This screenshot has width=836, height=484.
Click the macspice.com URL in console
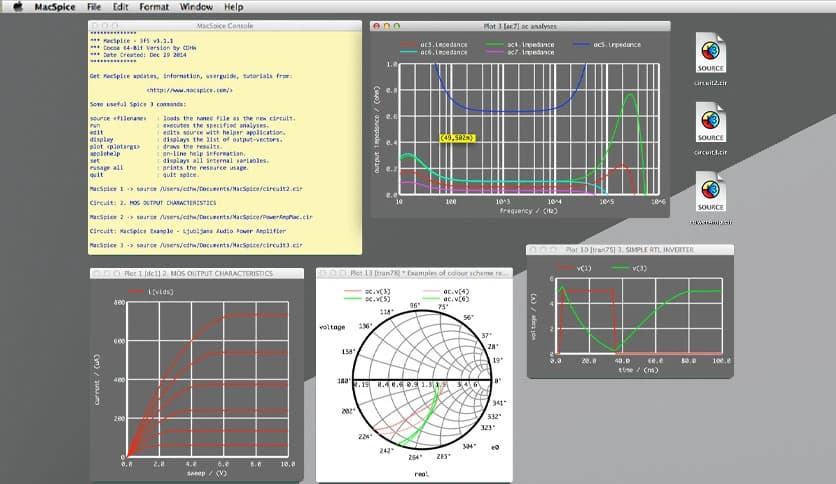point(189,89)
